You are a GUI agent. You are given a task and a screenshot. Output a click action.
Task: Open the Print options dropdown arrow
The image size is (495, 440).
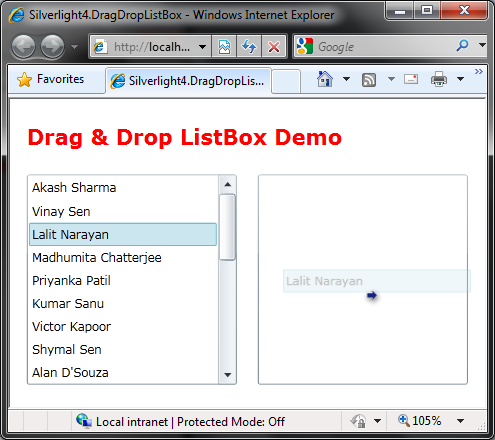[x=460, y=79]
